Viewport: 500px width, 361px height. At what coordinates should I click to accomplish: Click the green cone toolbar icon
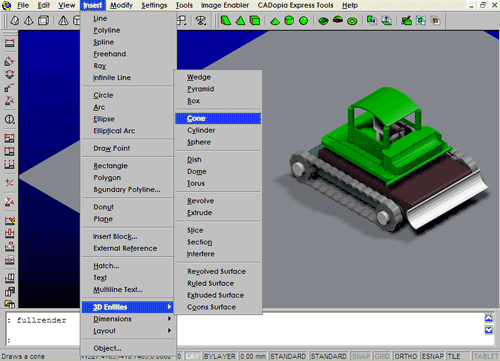(x=275, y=21)
